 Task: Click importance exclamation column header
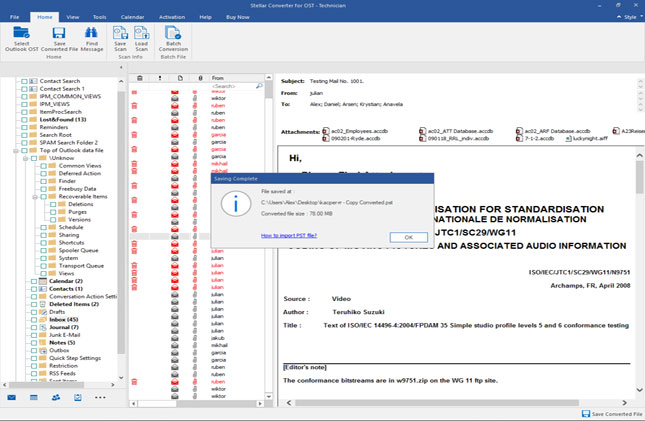point(160,78)
